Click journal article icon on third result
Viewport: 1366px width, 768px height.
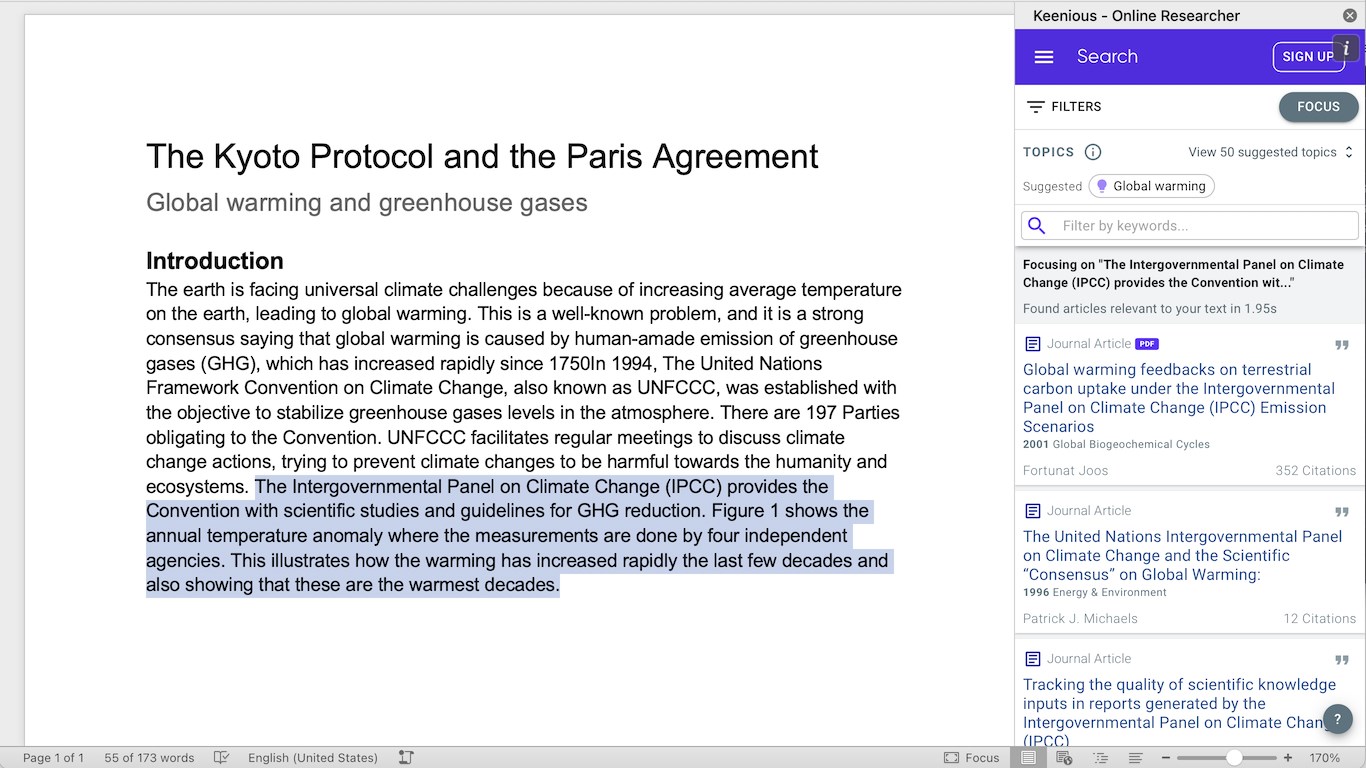[x=1033, y=659]
